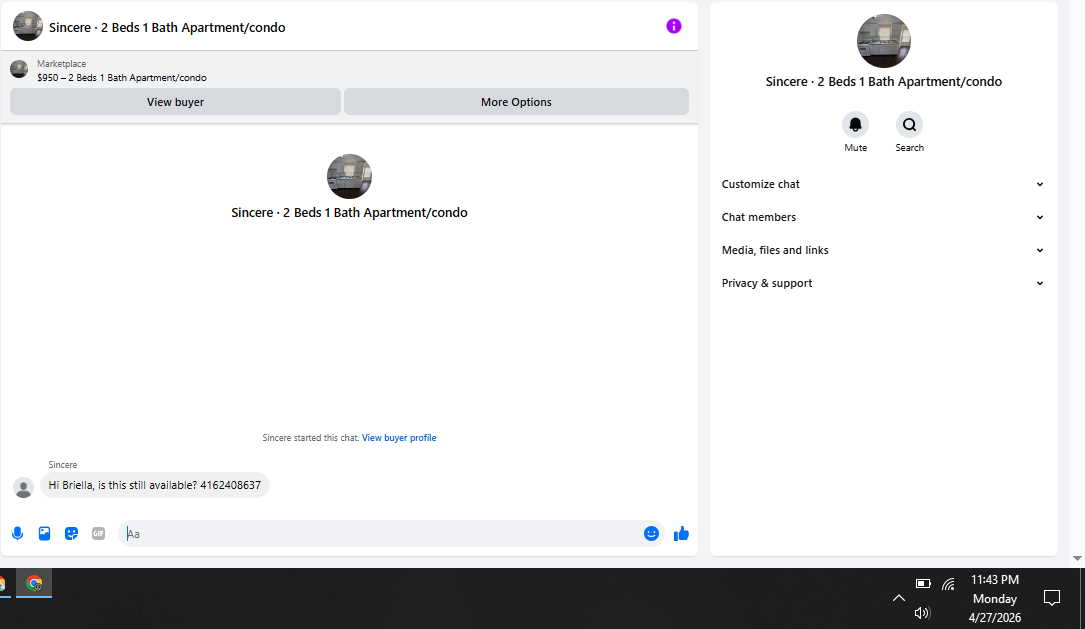Click Sincere's gray avatar beside the message
The height and width of the screenshot is (629, 1085).
[24, 487]
